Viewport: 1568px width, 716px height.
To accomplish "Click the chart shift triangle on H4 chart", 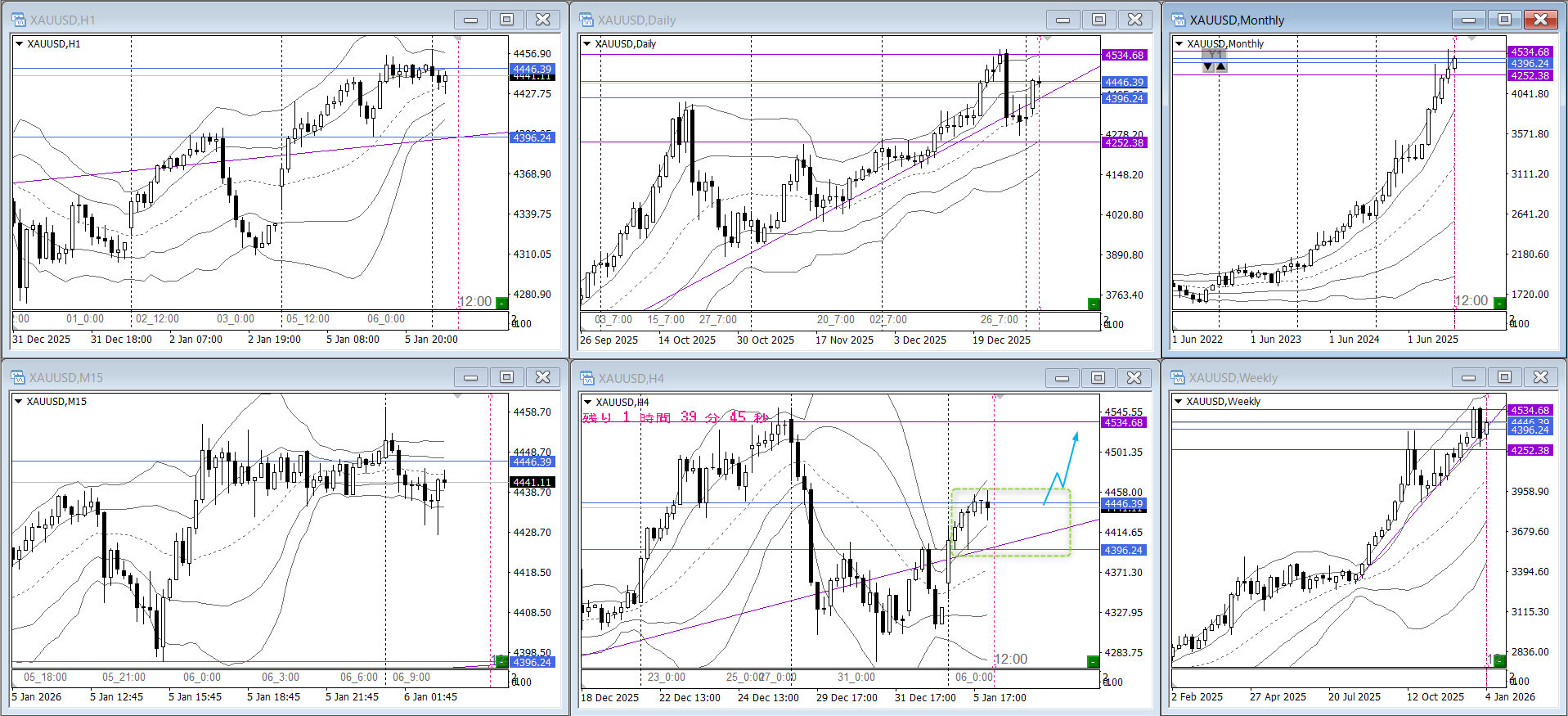I will (x=999, y=397).
